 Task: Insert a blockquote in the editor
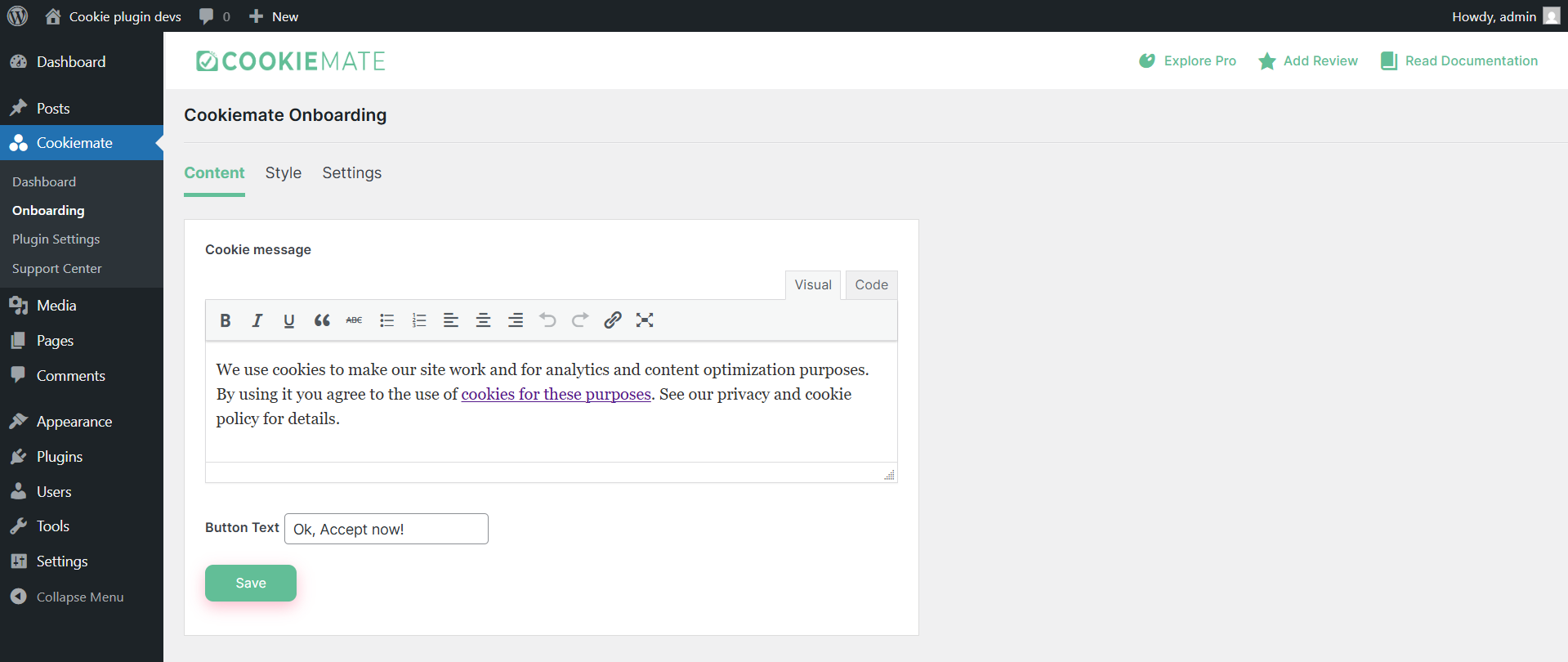322,320
